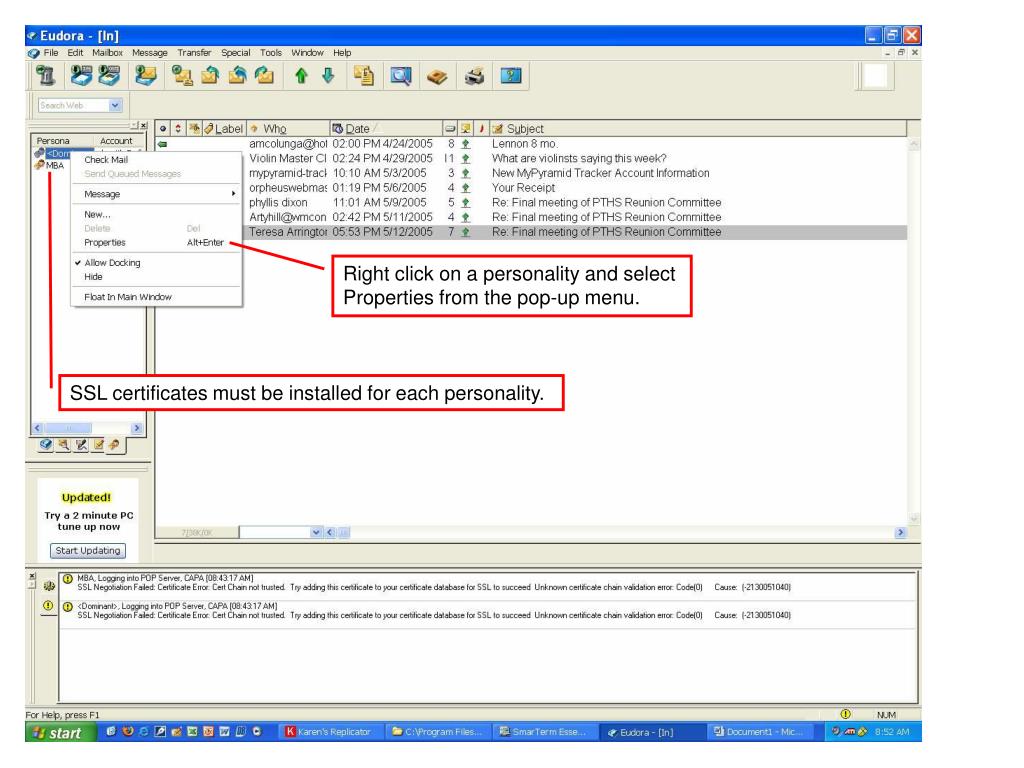Open the Mailbox menu

[107, 53]
